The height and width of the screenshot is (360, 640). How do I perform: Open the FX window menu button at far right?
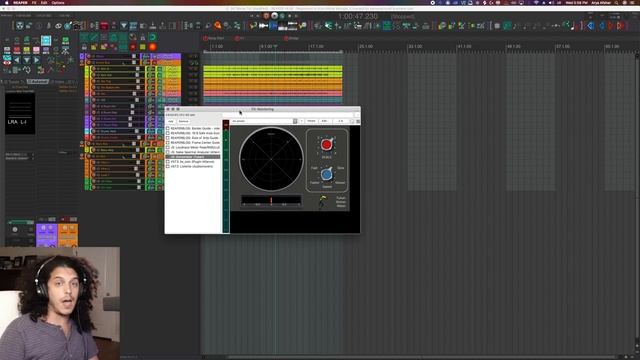click(x=358, y=121)
